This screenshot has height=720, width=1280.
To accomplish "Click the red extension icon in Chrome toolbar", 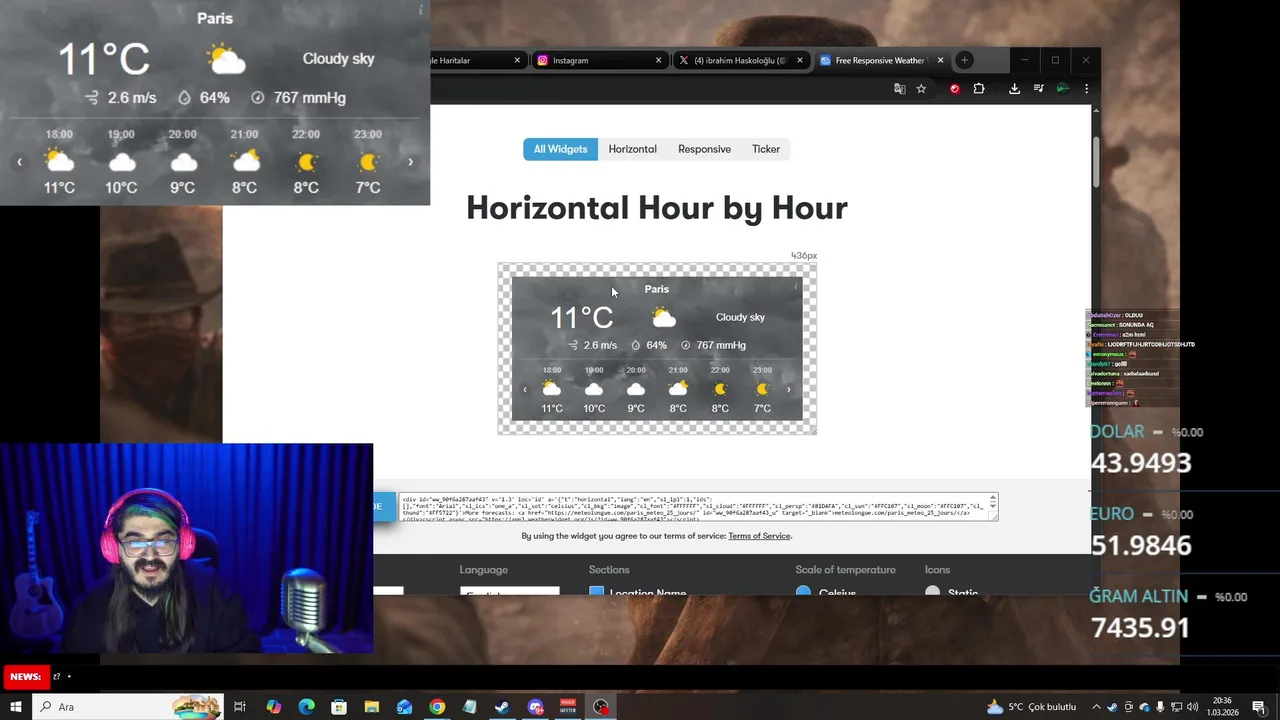I will pos(954,89).
